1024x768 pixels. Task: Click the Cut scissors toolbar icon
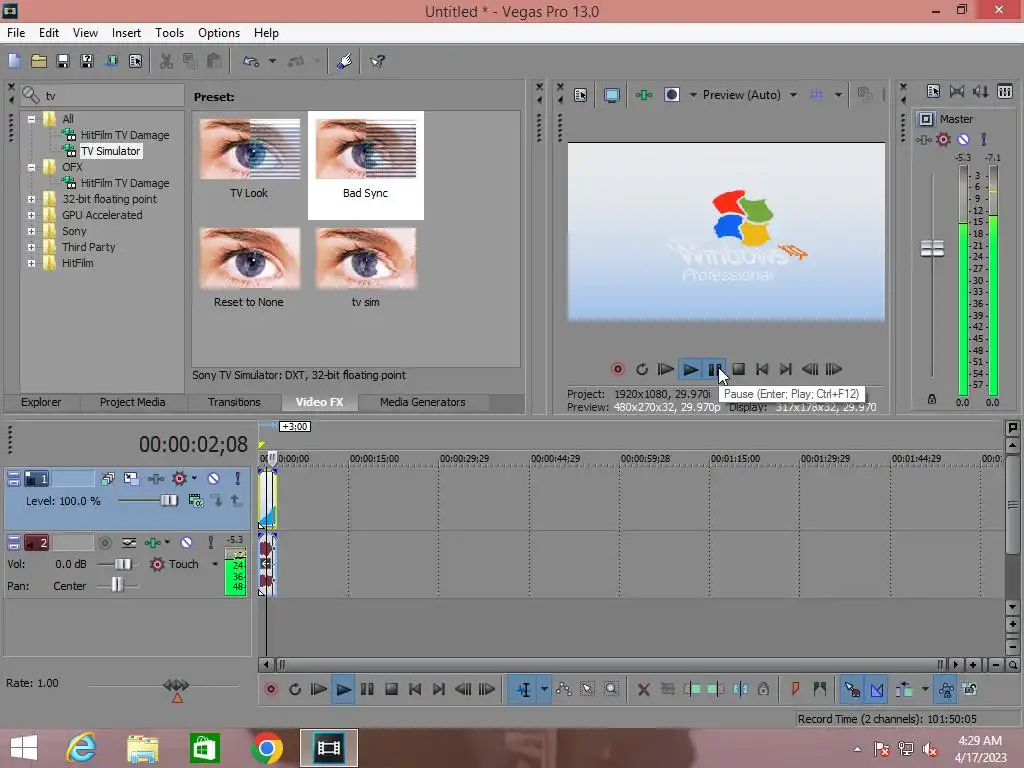click(167, 61)
